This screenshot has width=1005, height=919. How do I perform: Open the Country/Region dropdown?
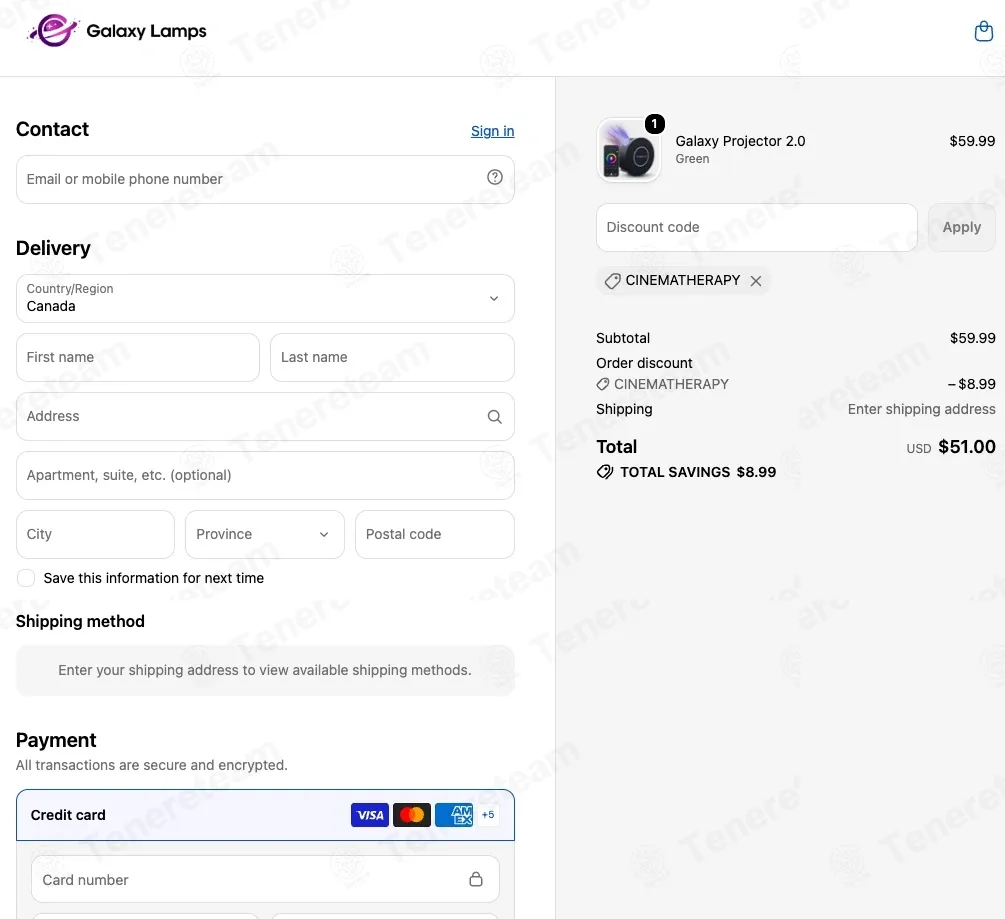265,299
